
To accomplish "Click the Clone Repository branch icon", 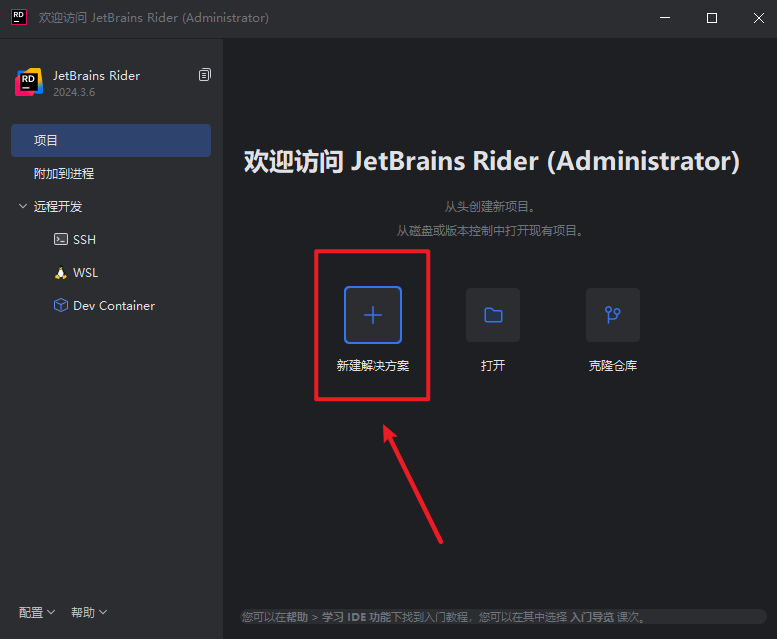I will tap(613, 315).
